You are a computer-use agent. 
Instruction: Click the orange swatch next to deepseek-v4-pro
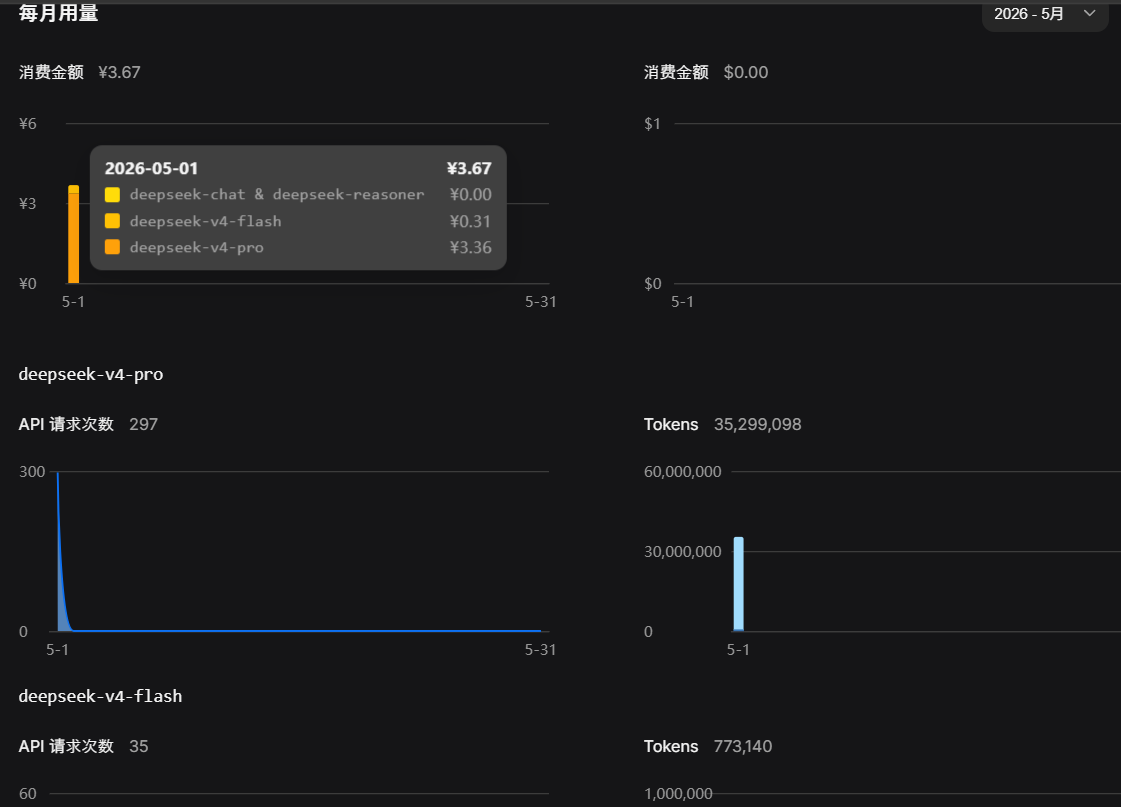click(x=112, y=247)
